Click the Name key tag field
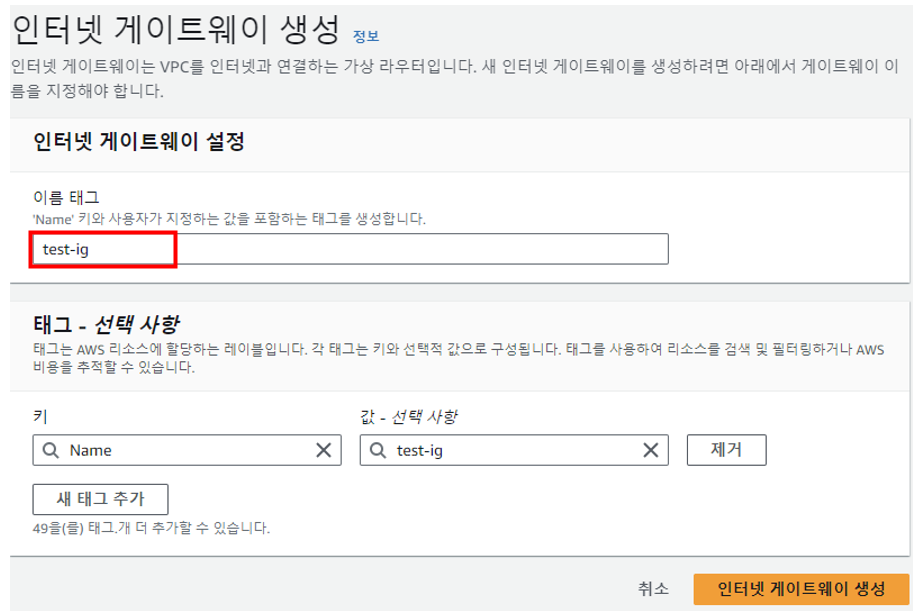This screenshot has height=611, width=913. (187, 450)
